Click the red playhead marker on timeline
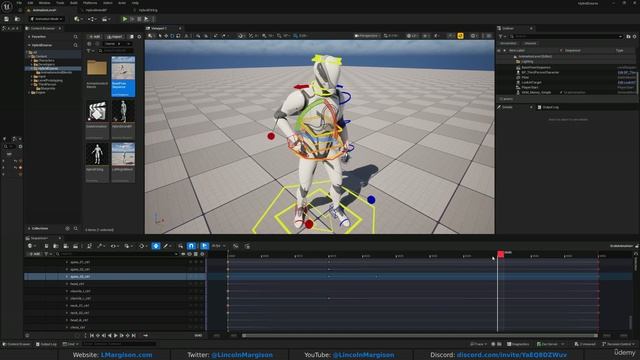This screenshot has width=640, height=360. [500, 254]
